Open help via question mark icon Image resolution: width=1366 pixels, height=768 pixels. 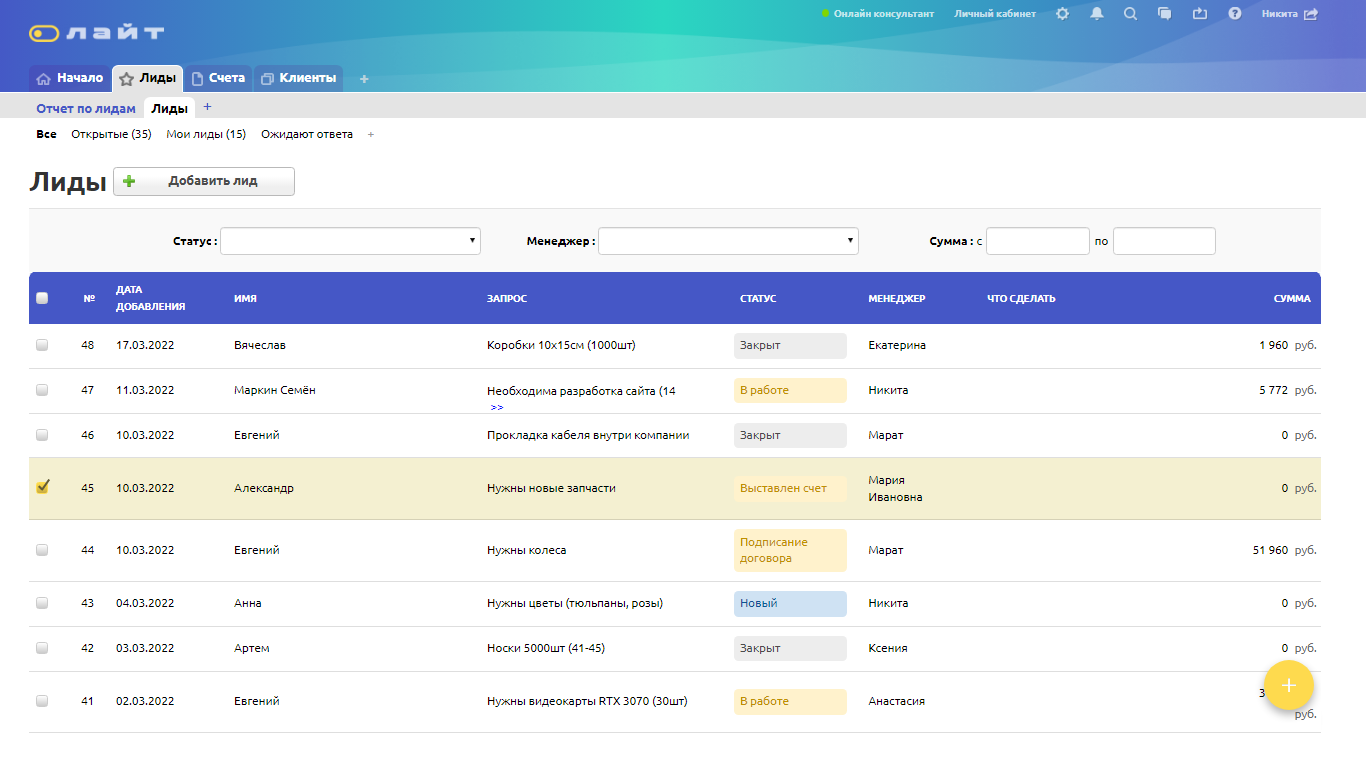[1235, 14]
